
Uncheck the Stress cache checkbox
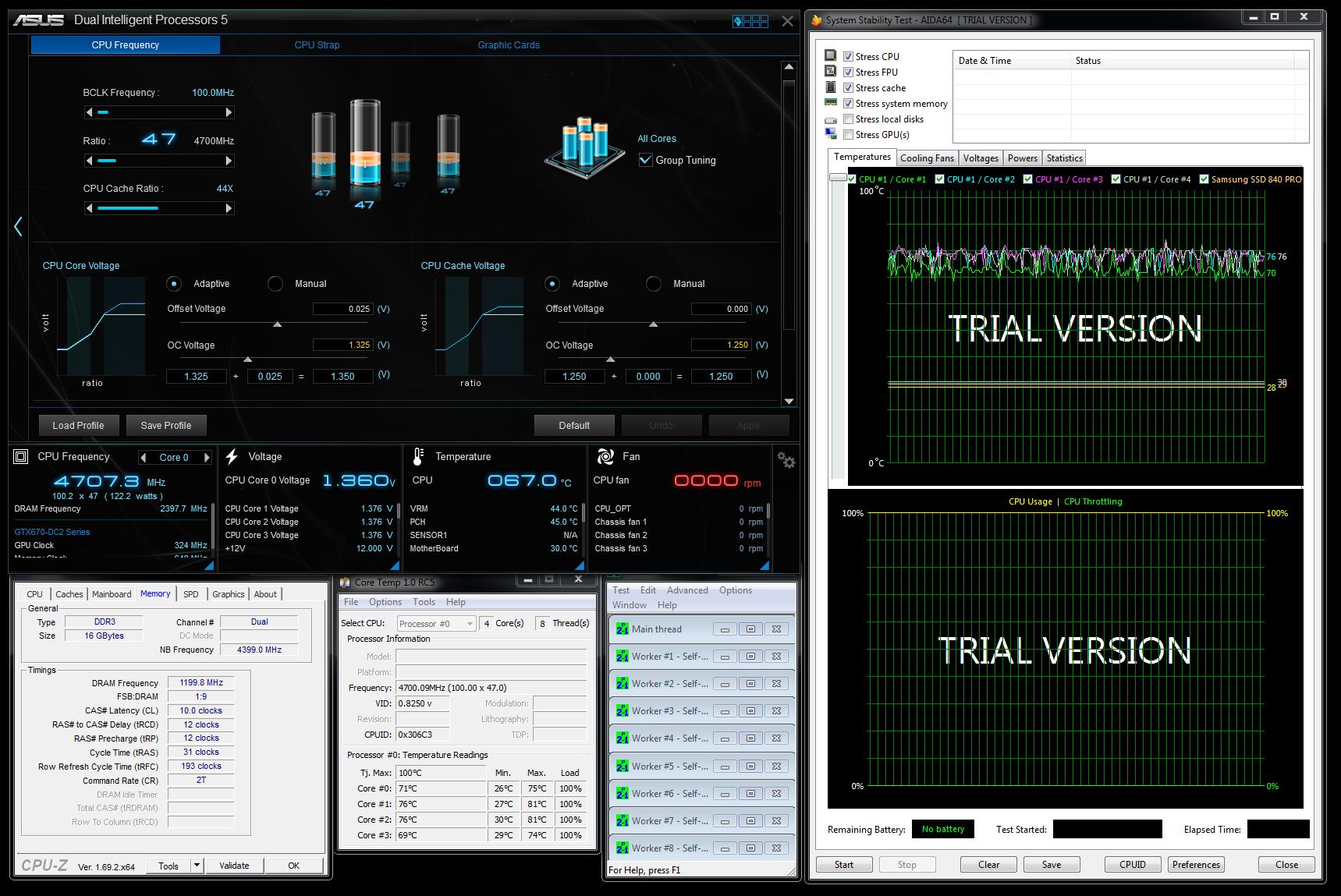pyautogui.click(x=848, y=87)
